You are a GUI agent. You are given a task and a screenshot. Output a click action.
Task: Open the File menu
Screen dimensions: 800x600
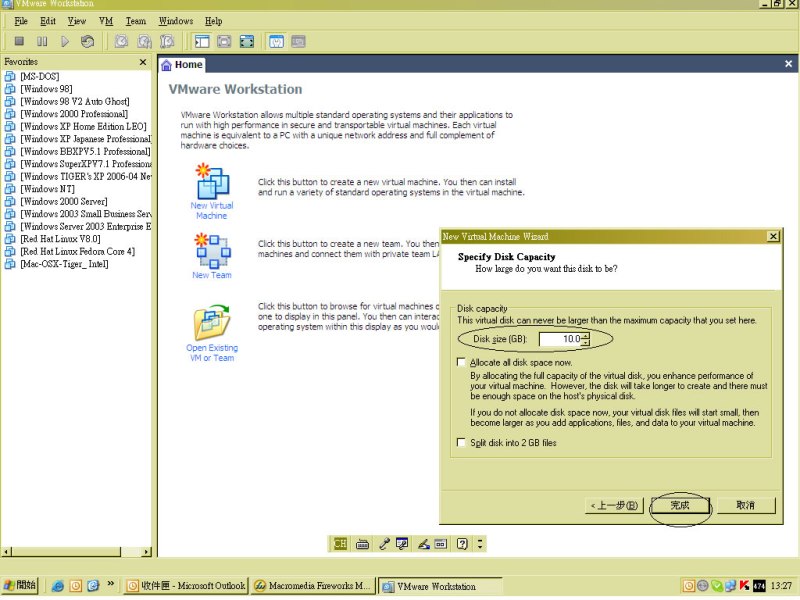21,21
